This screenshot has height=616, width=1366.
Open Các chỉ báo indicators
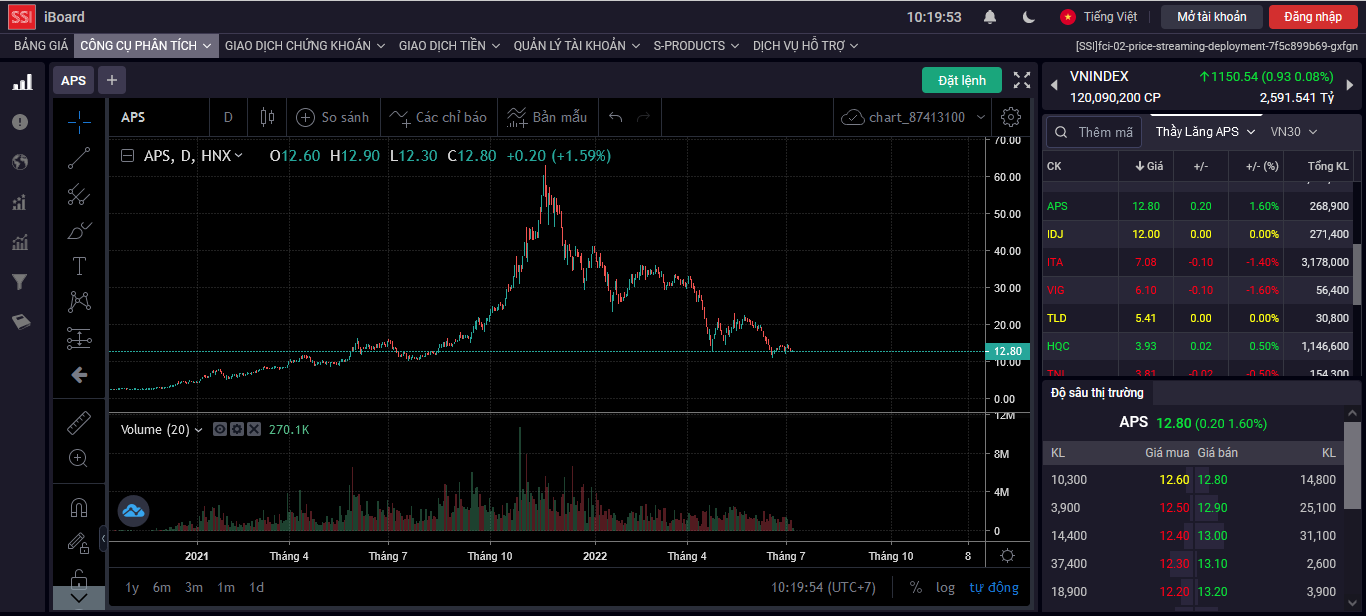[438, 117]
